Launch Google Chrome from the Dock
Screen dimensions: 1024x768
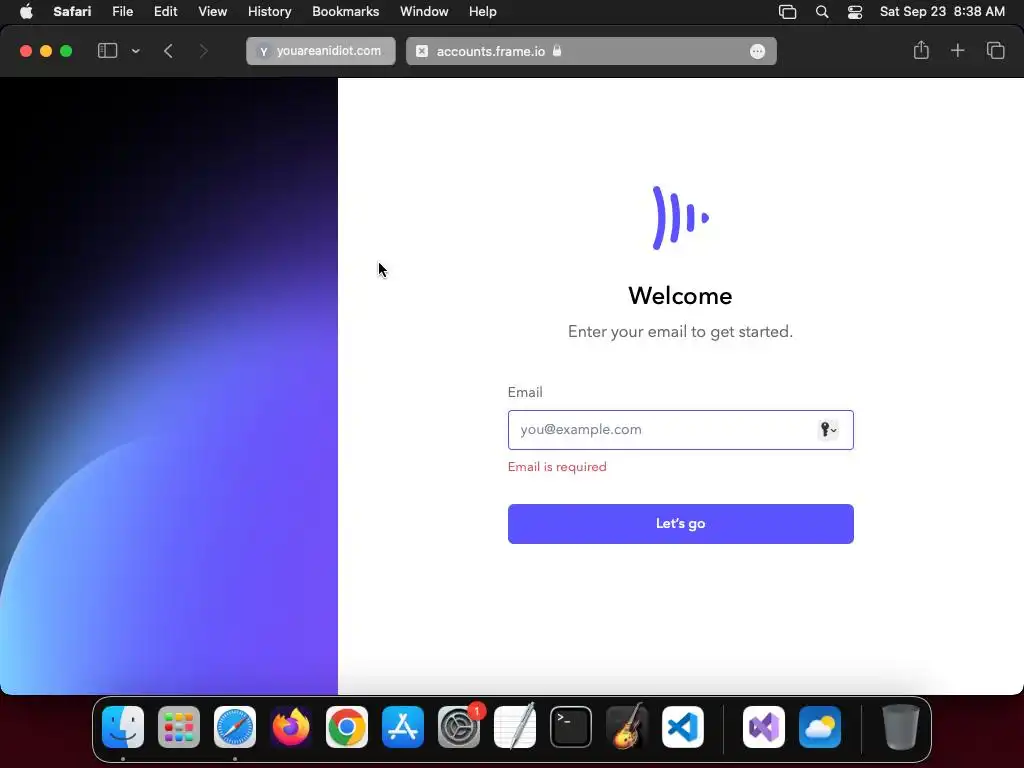[347, 727]
